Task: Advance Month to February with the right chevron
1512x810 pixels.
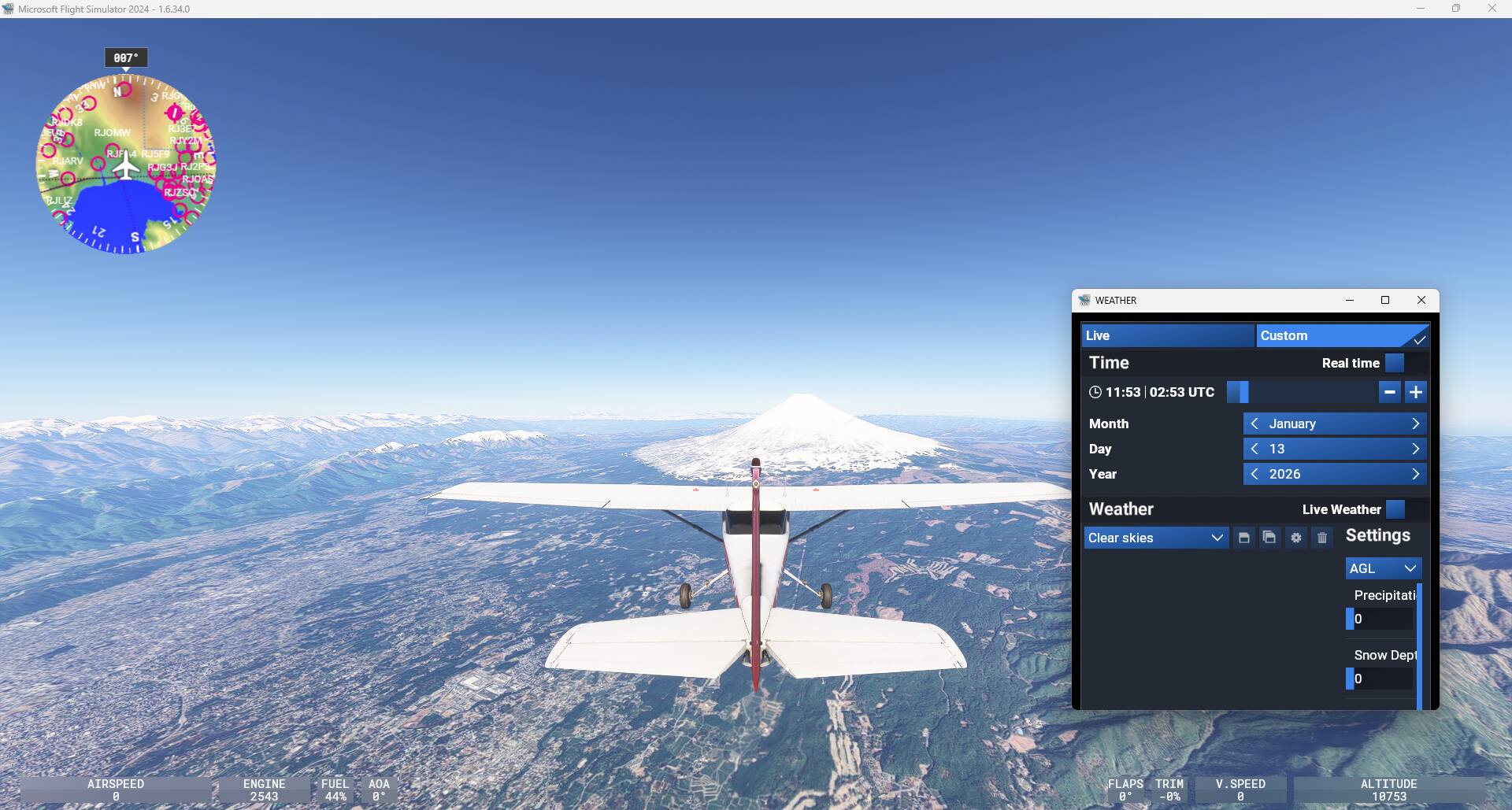Action: tap(1416, 423)
